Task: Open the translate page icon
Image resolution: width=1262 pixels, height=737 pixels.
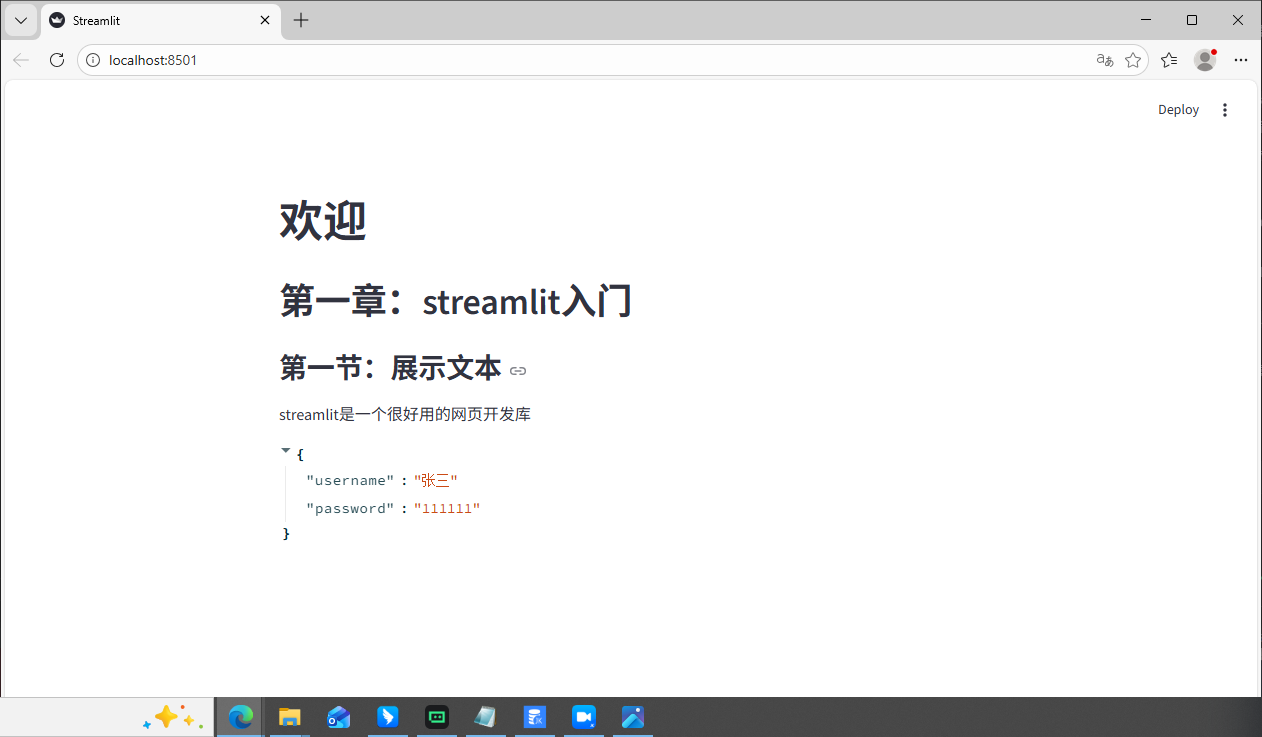Action: [x=1105, y=60]
